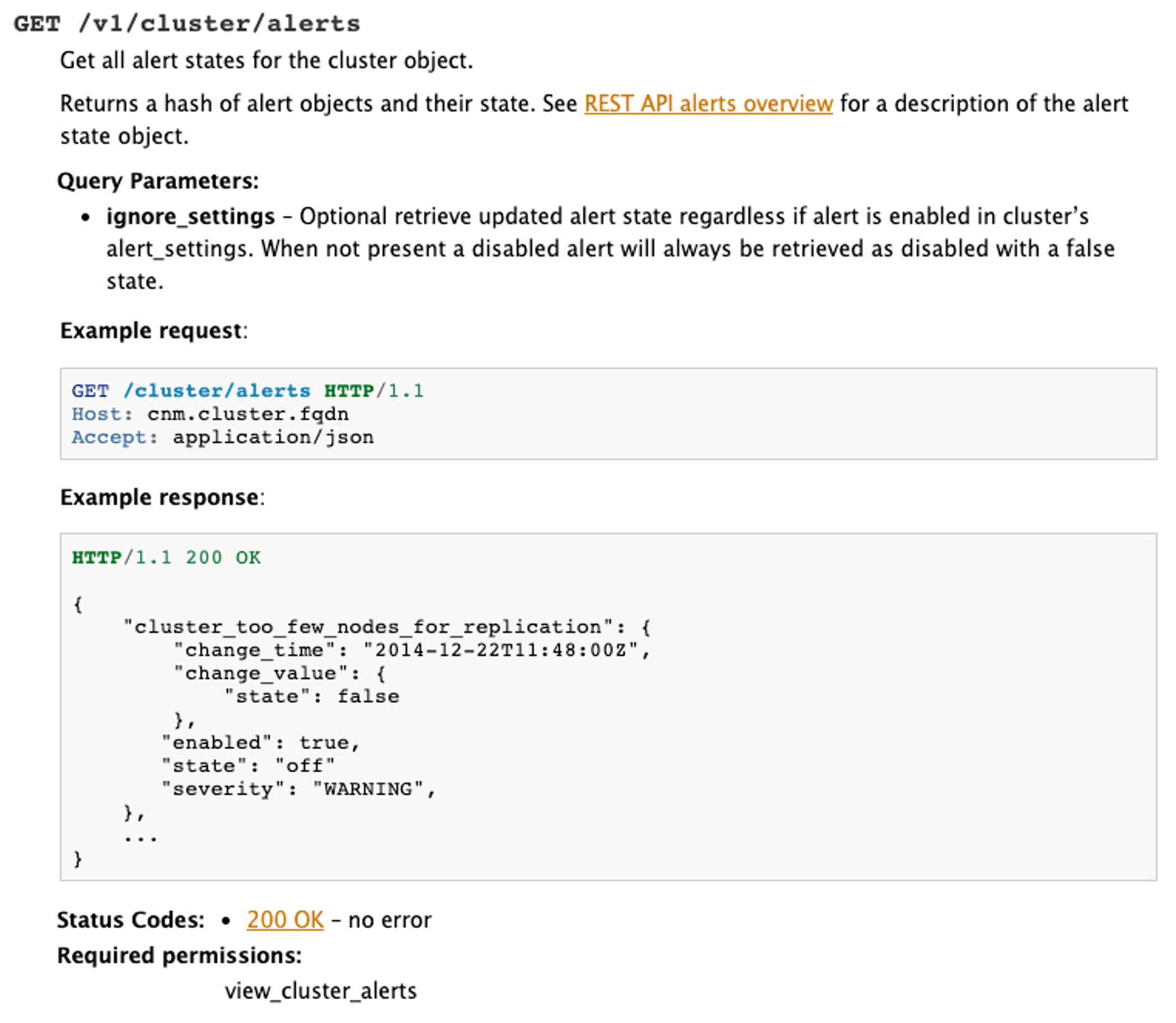Open the 200 OK status code link
Image resolution: width=1176 pixels, height=1023 pixels.
pos(285,920)
